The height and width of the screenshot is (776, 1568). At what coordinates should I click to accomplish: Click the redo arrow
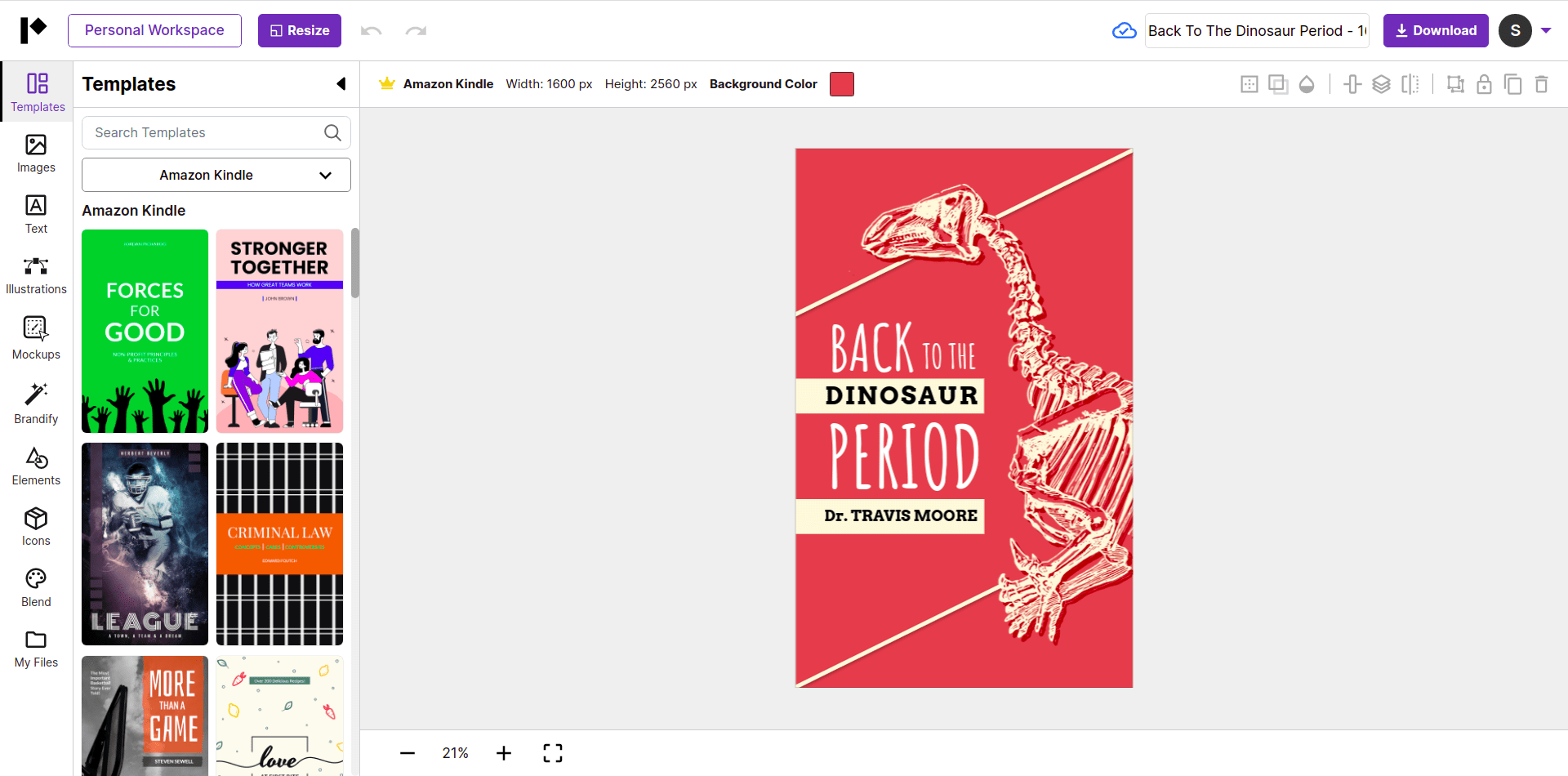[x=416, y=31]
